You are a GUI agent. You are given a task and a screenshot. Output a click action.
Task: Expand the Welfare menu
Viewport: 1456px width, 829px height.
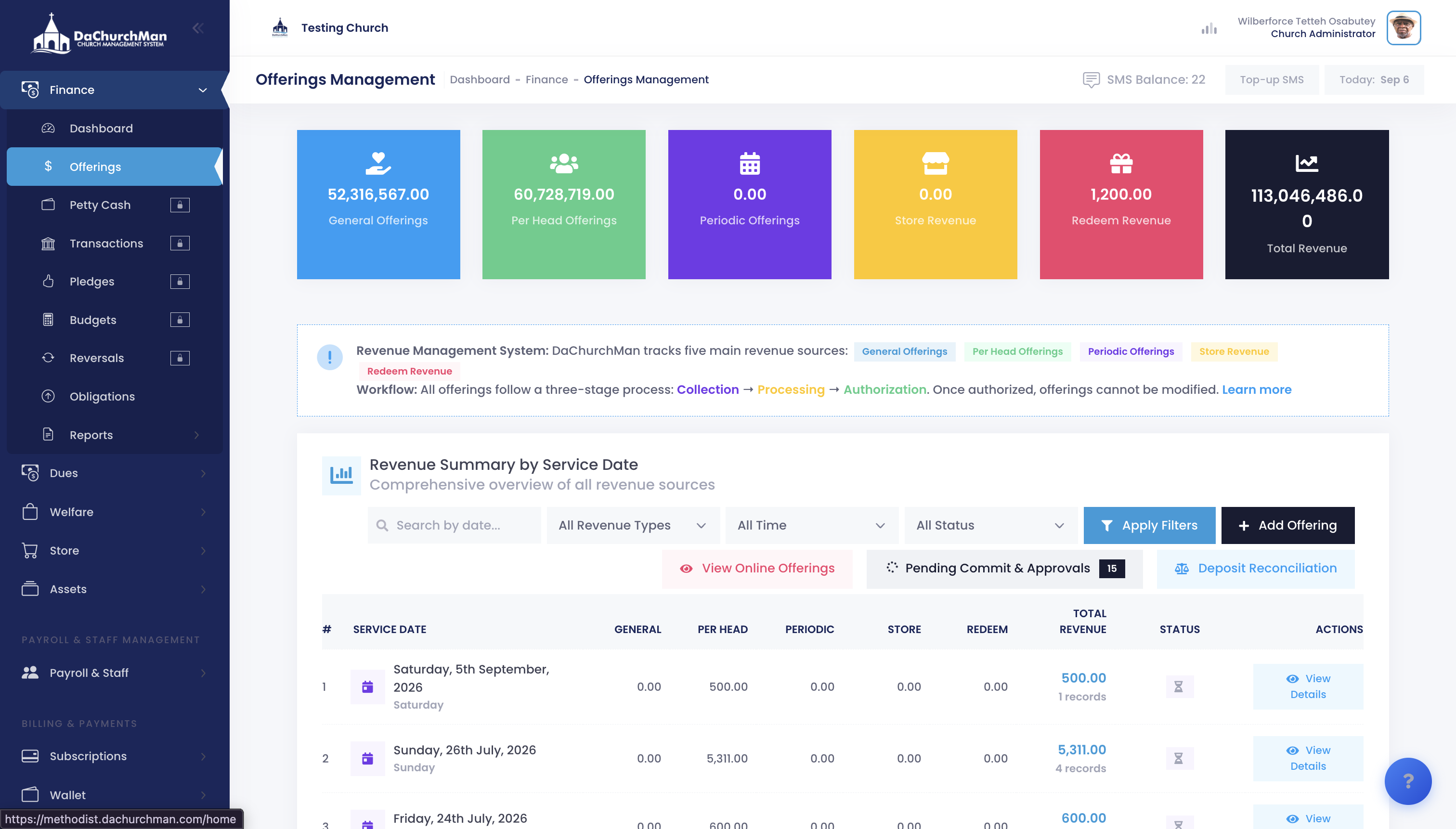coord(114,512)
